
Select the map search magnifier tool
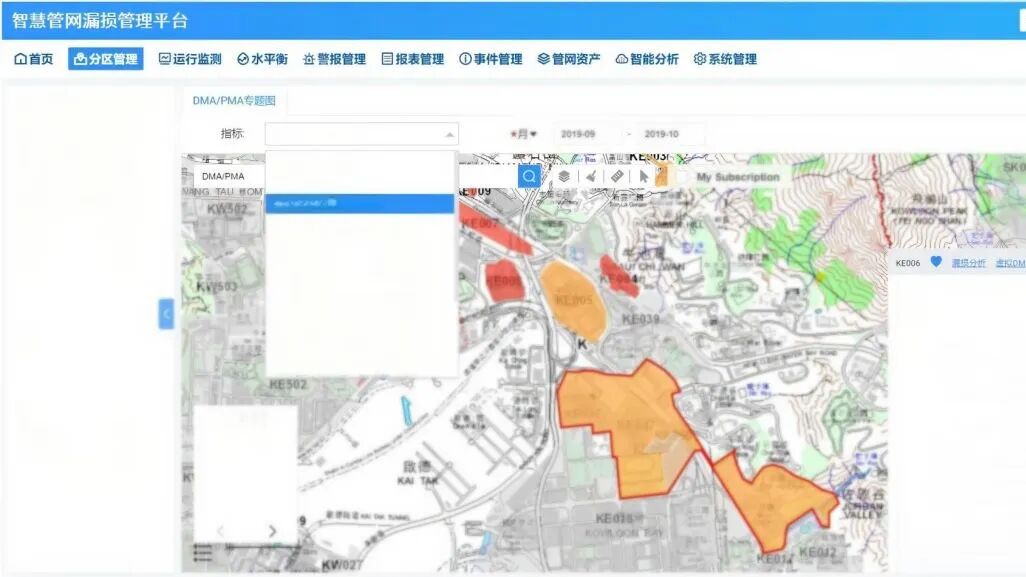click(x=528, y=174)
